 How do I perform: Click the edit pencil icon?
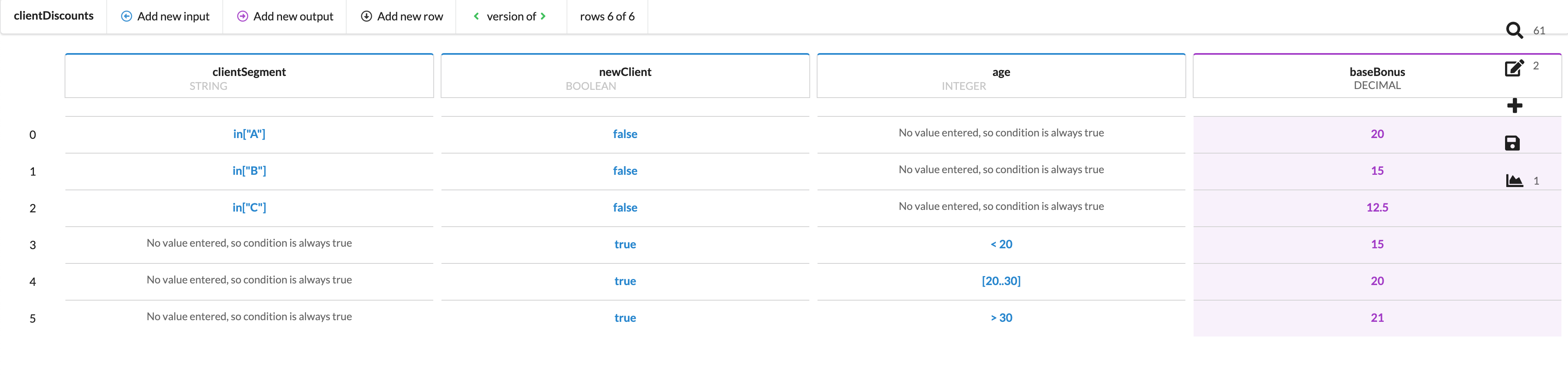(1514, 67)
